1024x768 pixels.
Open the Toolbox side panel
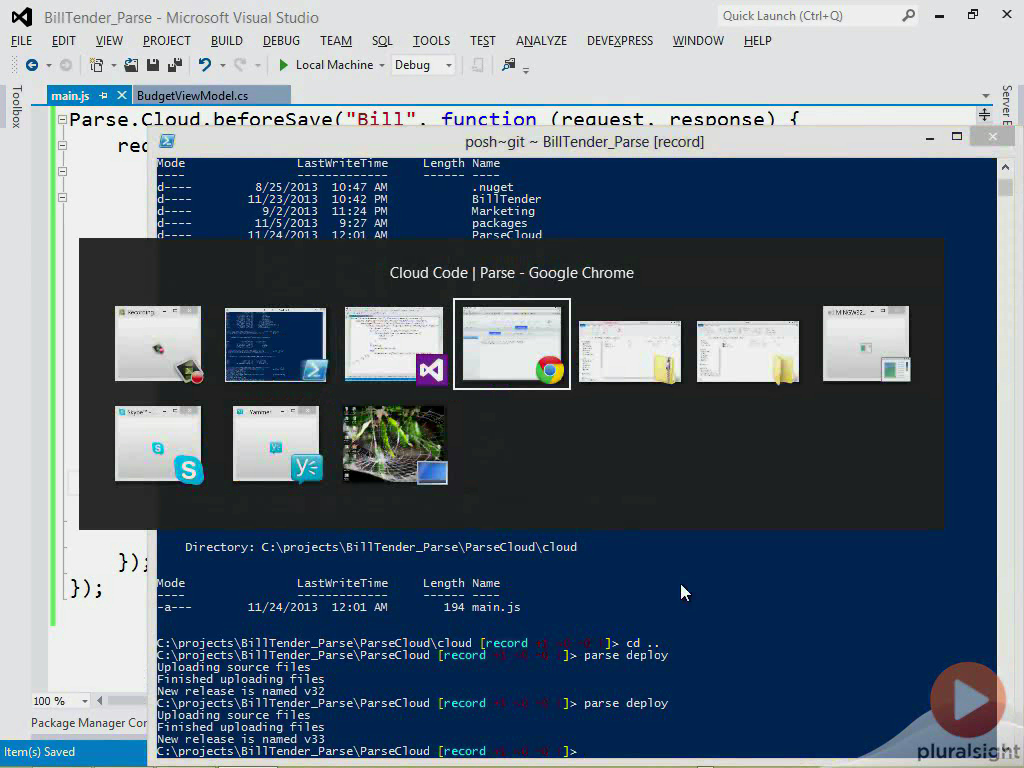pos(17,106)
